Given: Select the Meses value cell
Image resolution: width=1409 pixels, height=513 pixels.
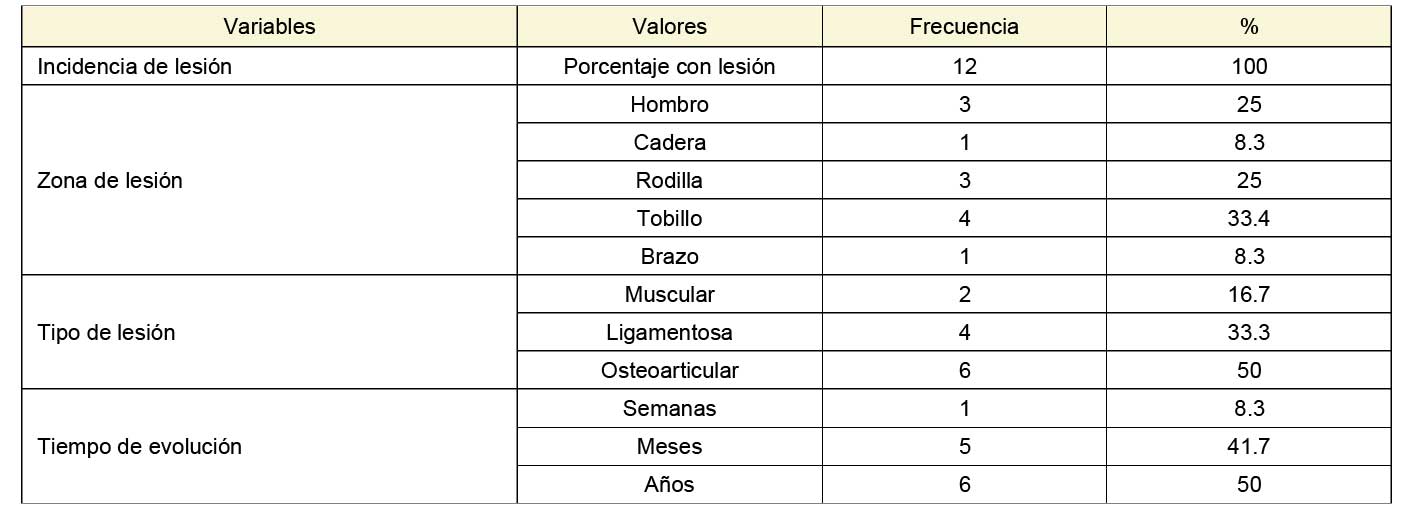Looking at the screenshot, I should 669,447.
